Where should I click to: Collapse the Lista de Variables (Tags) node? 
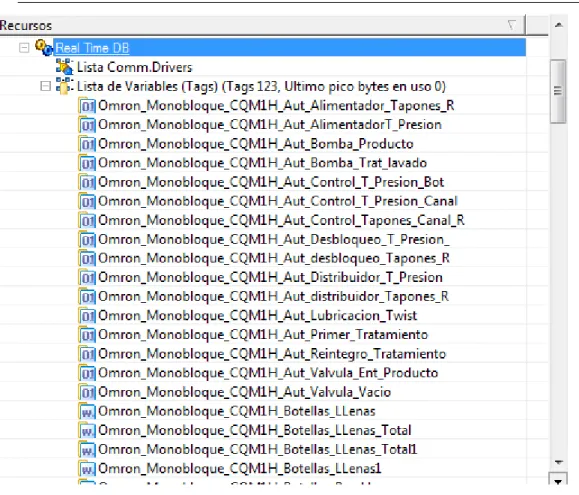[x=45, y=86]
